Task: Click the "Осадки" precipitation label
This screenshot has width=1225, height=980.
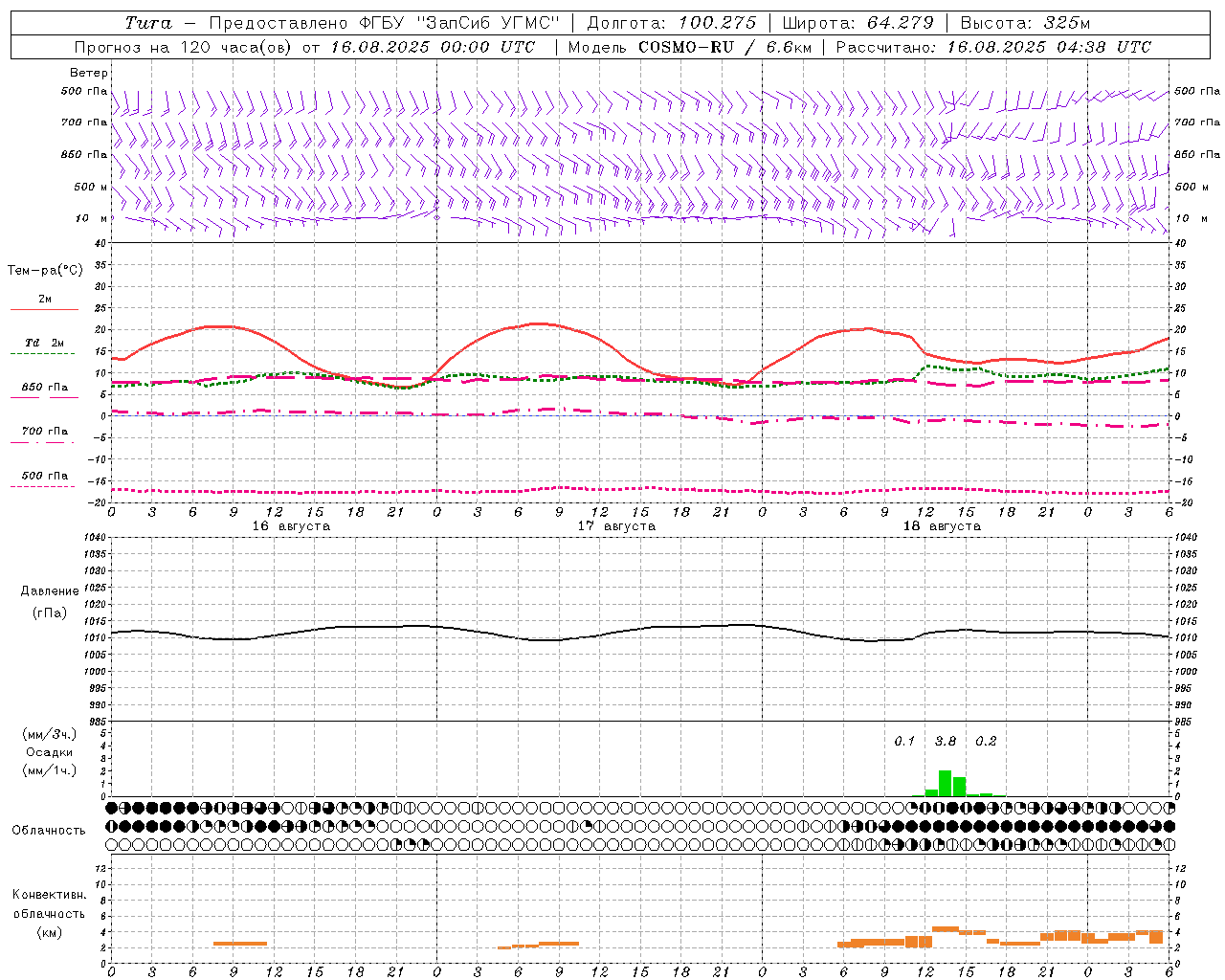Action: (50, 752)
